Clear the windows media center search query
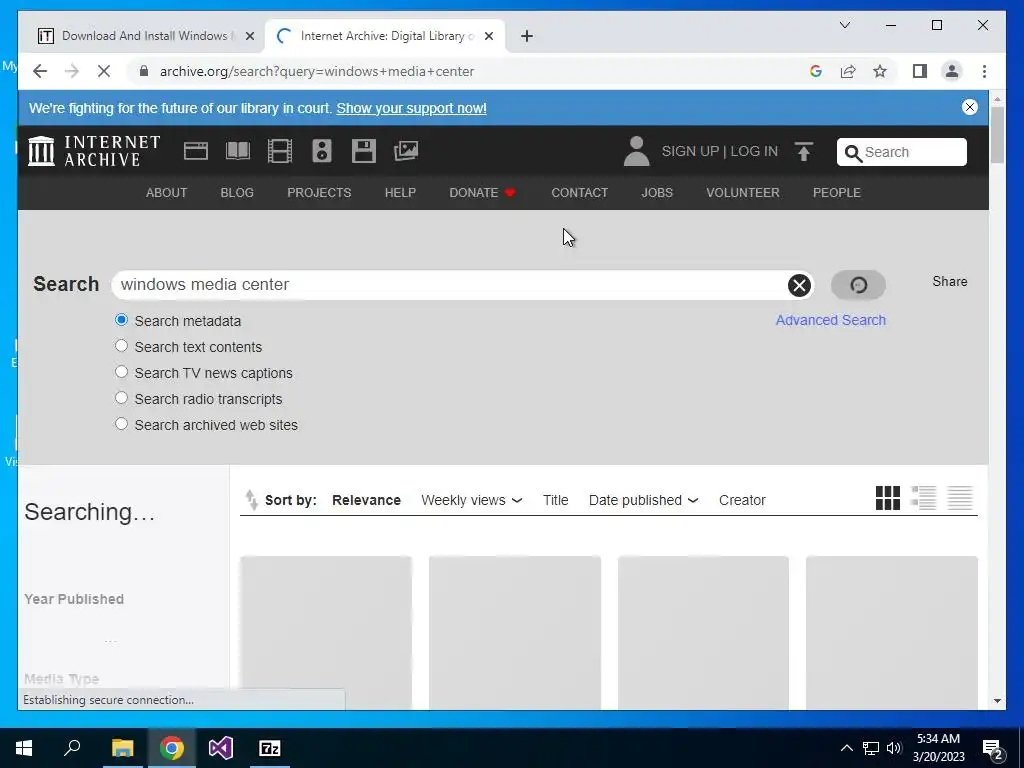This screenshot has width=1024, height=768. pos(799,285)
